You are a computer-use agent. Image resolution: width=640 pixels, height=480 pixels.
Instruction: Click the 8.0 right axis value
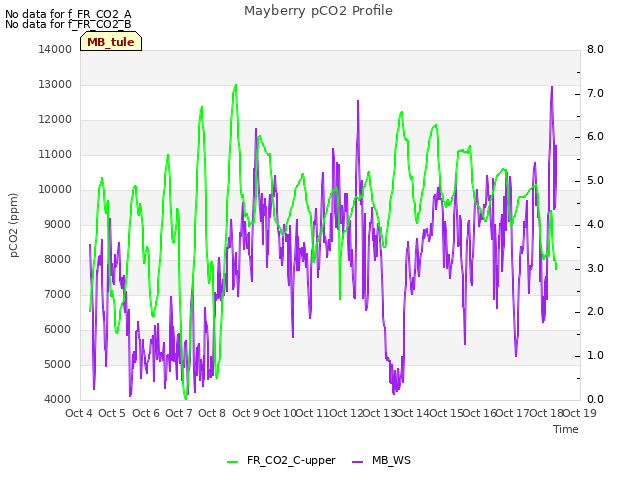point(595,49)
